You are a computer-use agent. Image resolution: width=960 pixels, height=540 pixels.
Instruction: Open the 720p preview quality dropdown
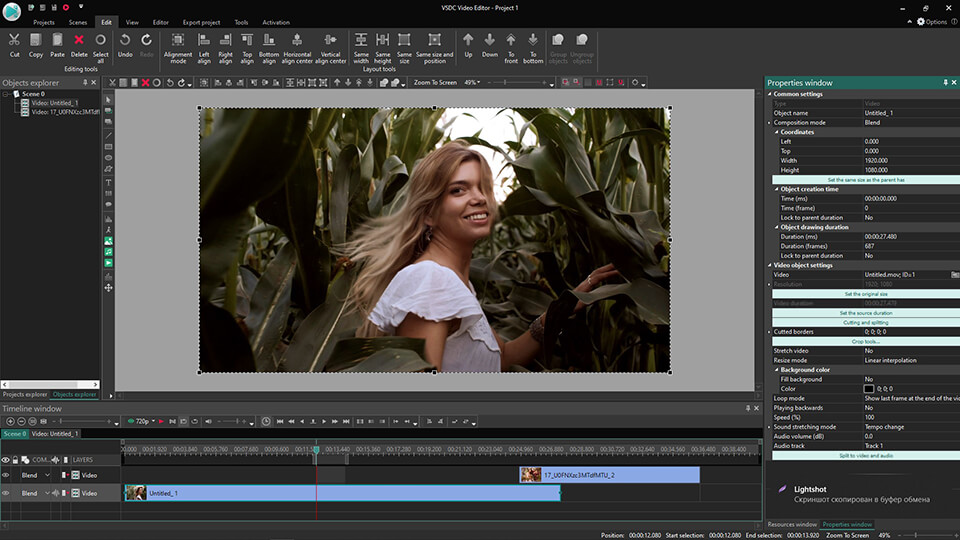(x=153, y=421)
